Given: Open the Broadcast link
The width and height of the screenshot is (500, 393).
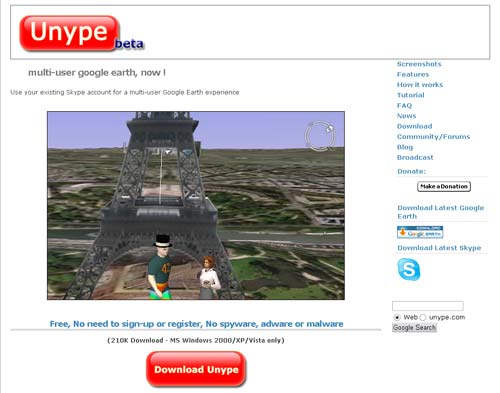Looking at the screenshot, I should 415,157.
